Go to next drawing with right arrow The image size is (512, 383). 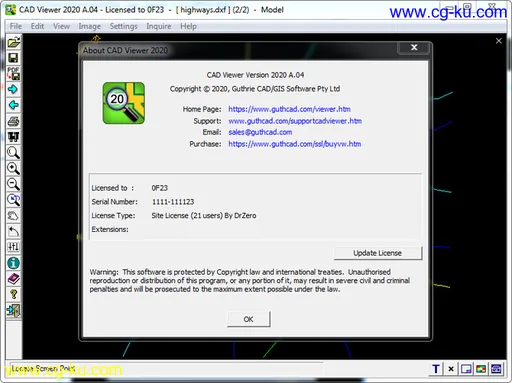(x=13, y=89)
